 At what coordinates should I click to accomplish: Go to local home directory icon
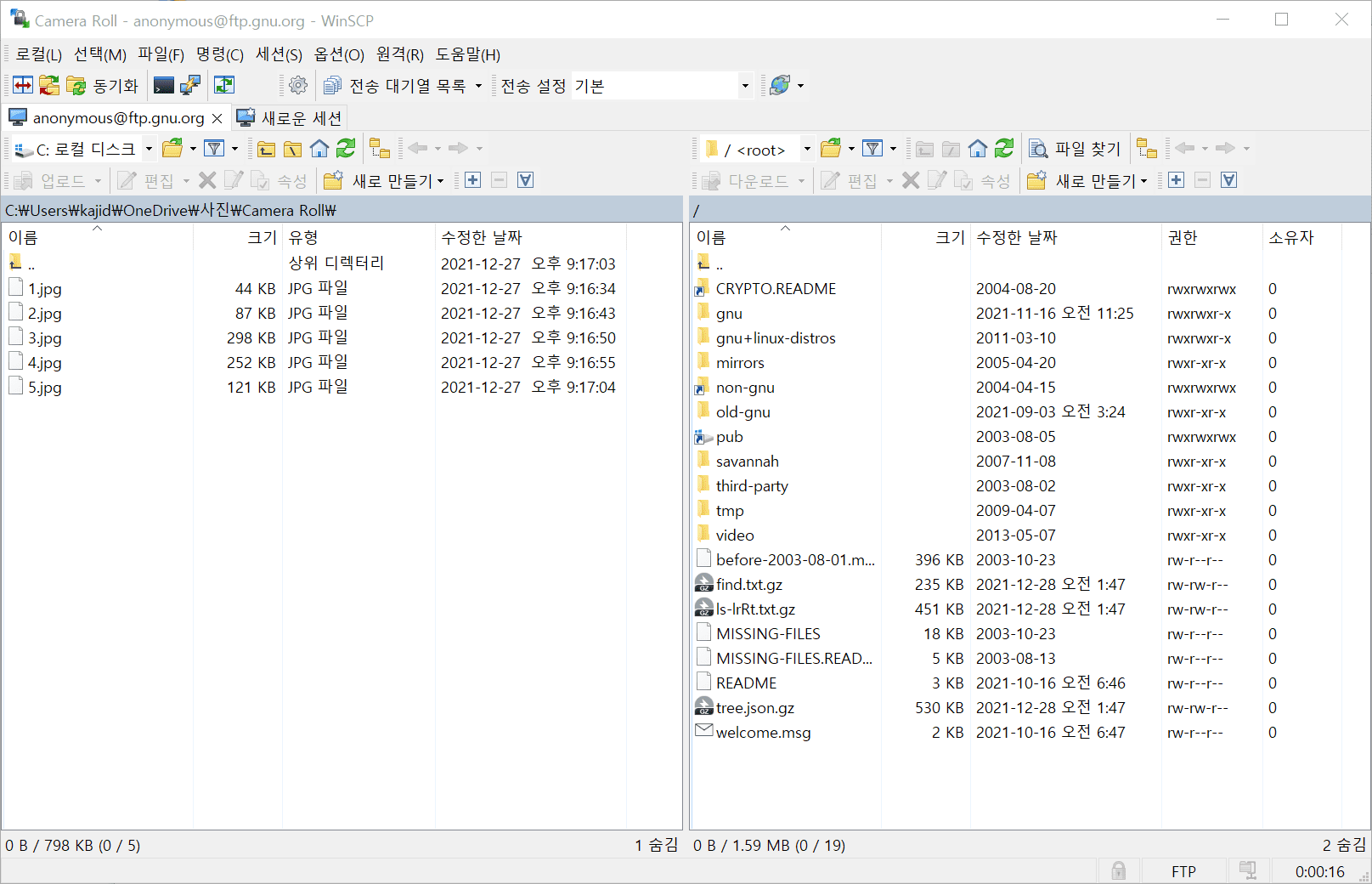[319, 149]
